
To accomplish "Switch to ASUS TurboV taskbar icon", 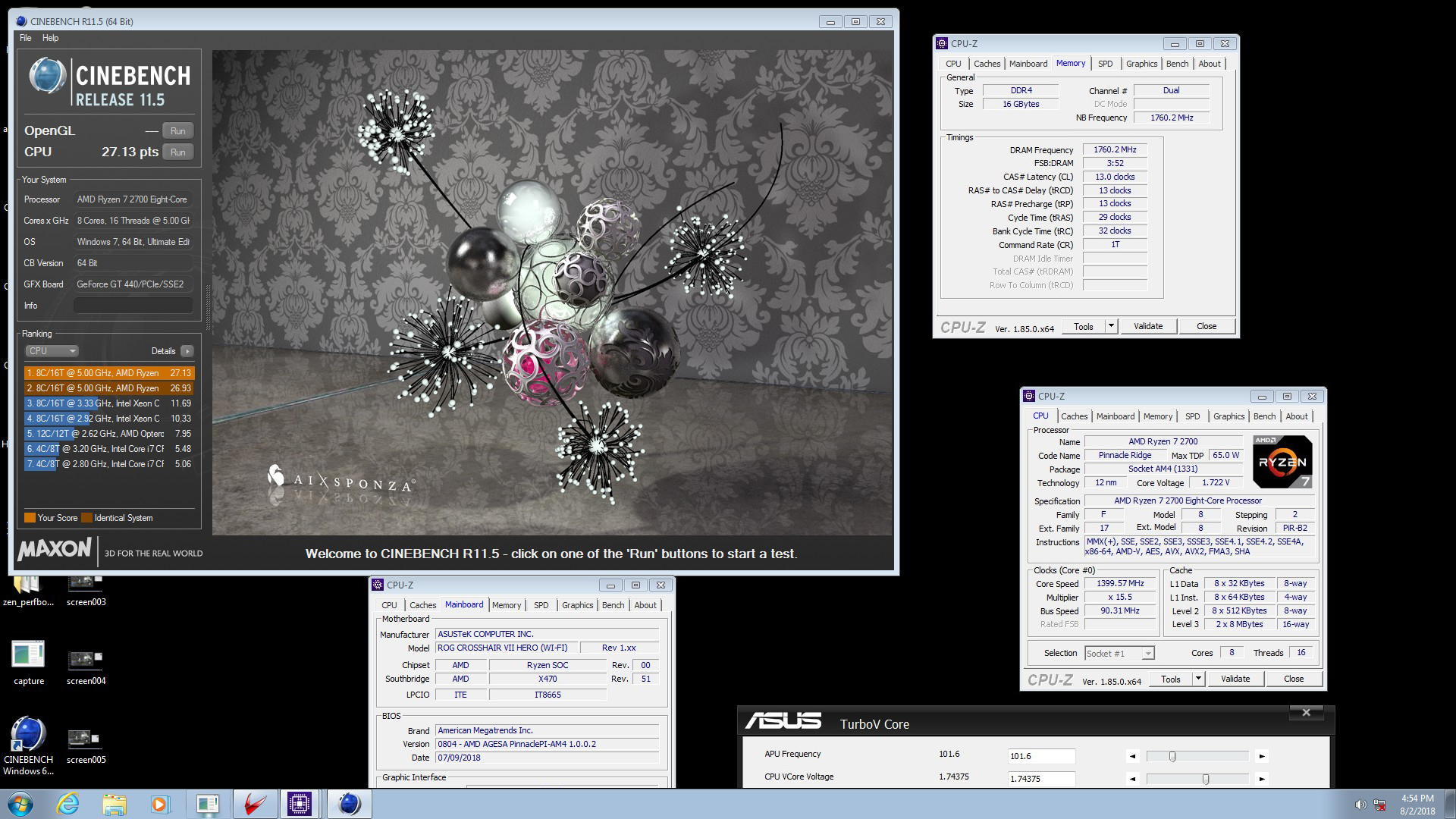I will click(254, 804).
